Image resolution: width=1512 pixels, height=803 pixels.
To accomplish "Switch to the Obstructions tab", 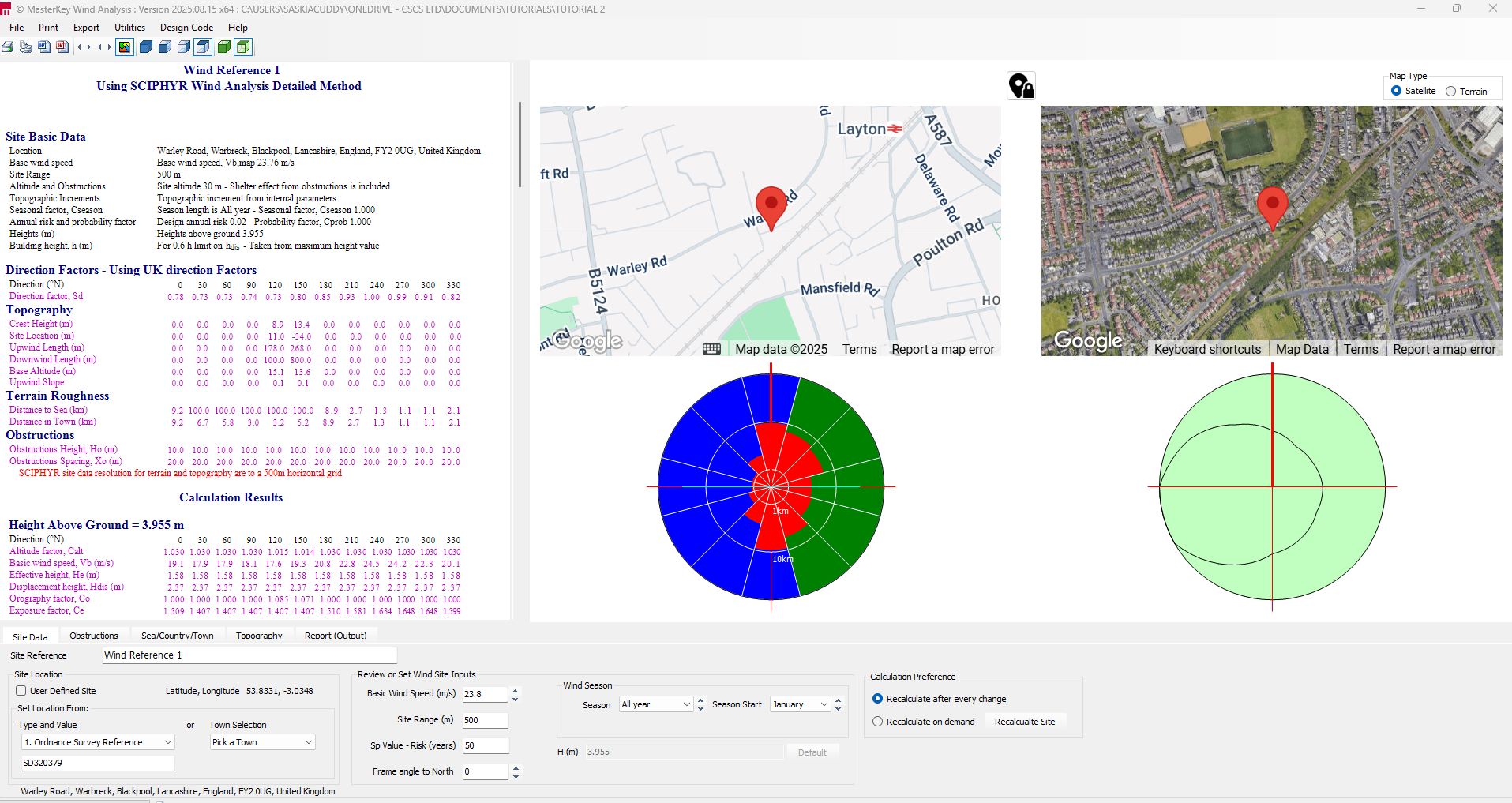I will coord(93,636).
